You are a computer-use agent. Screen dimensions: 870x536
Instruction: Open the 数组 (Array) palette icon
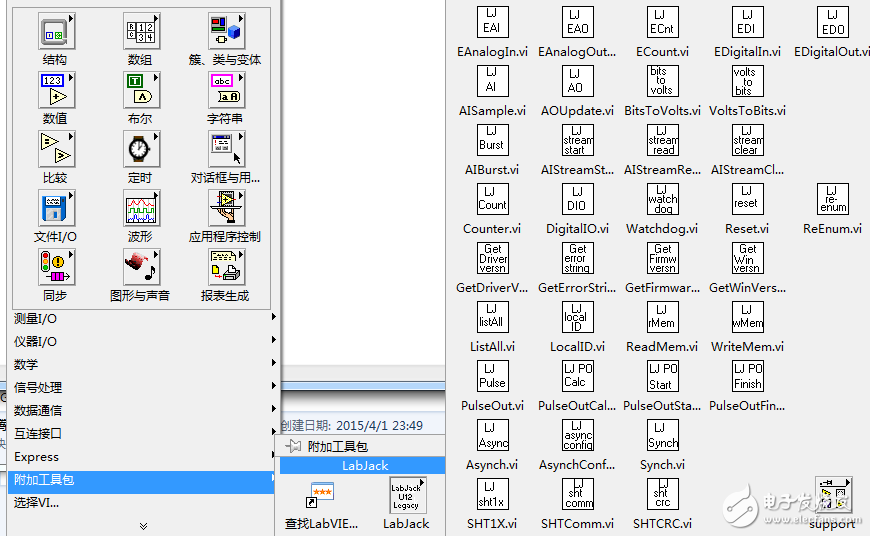[141, 31]
